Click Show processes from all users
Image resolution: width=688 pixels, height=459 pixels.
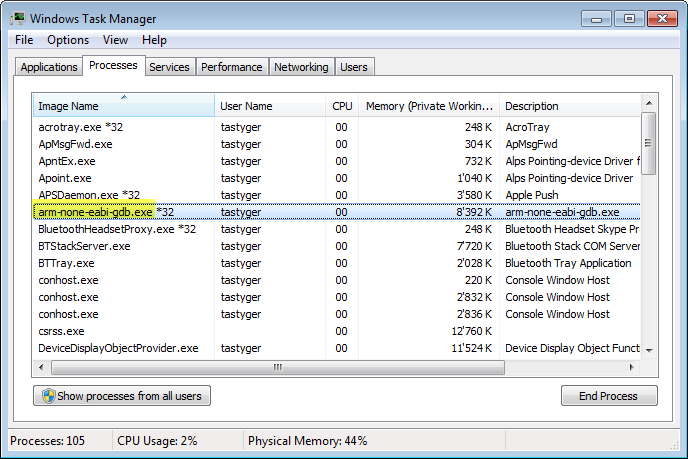coord(122,396)
